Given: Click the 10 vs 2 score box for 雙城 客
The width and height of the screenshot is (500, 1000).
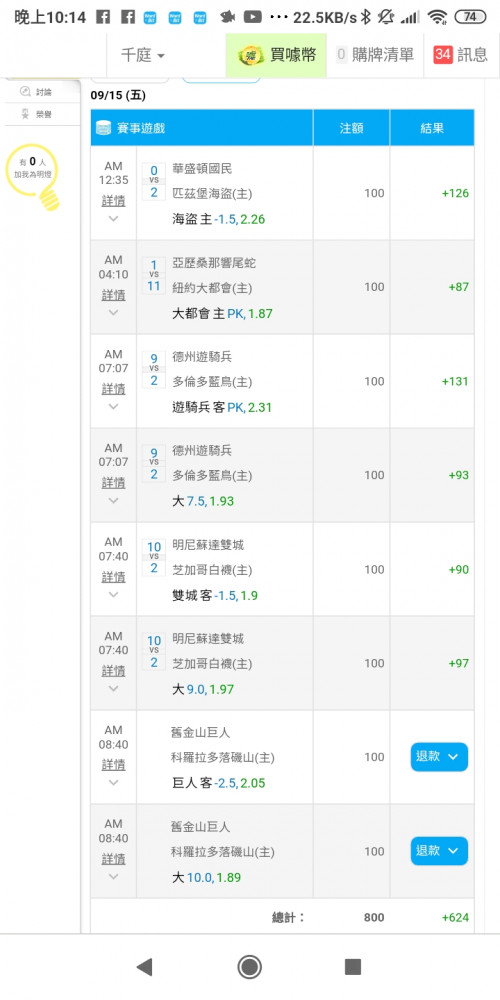Looking at the screenshot, I should click(154, 557).
